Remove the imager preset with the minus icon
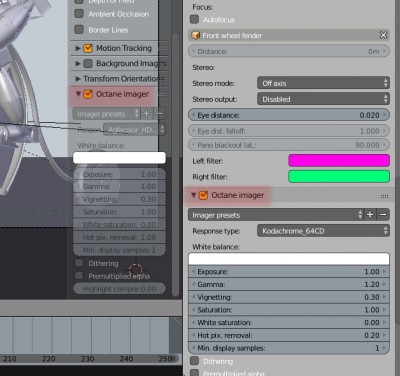This screenshot has width=400, height=376. [383, 215]
